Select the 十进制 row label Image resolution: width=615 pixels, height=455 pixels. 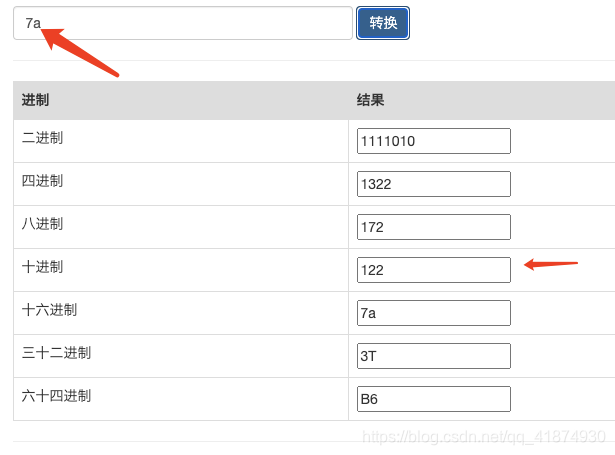coord(42,267)
